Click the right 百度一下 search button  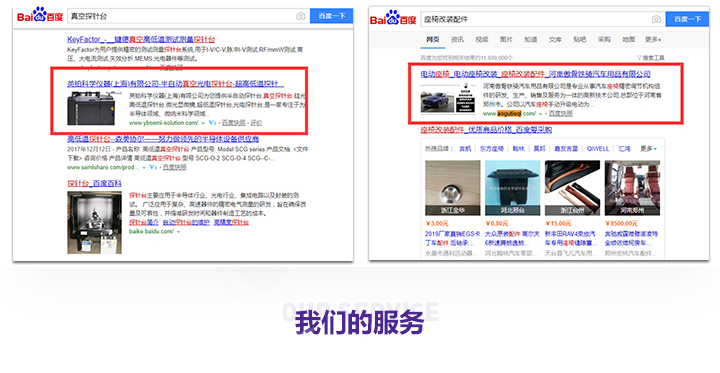[x=687, y=19]
